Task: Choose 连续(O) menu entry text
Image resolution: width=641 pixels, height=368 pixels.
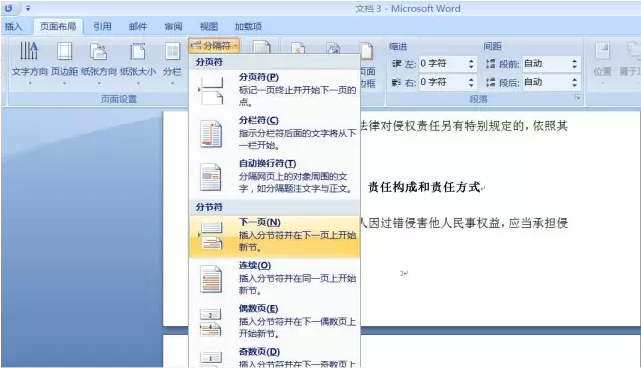Action: click(255, 265)
